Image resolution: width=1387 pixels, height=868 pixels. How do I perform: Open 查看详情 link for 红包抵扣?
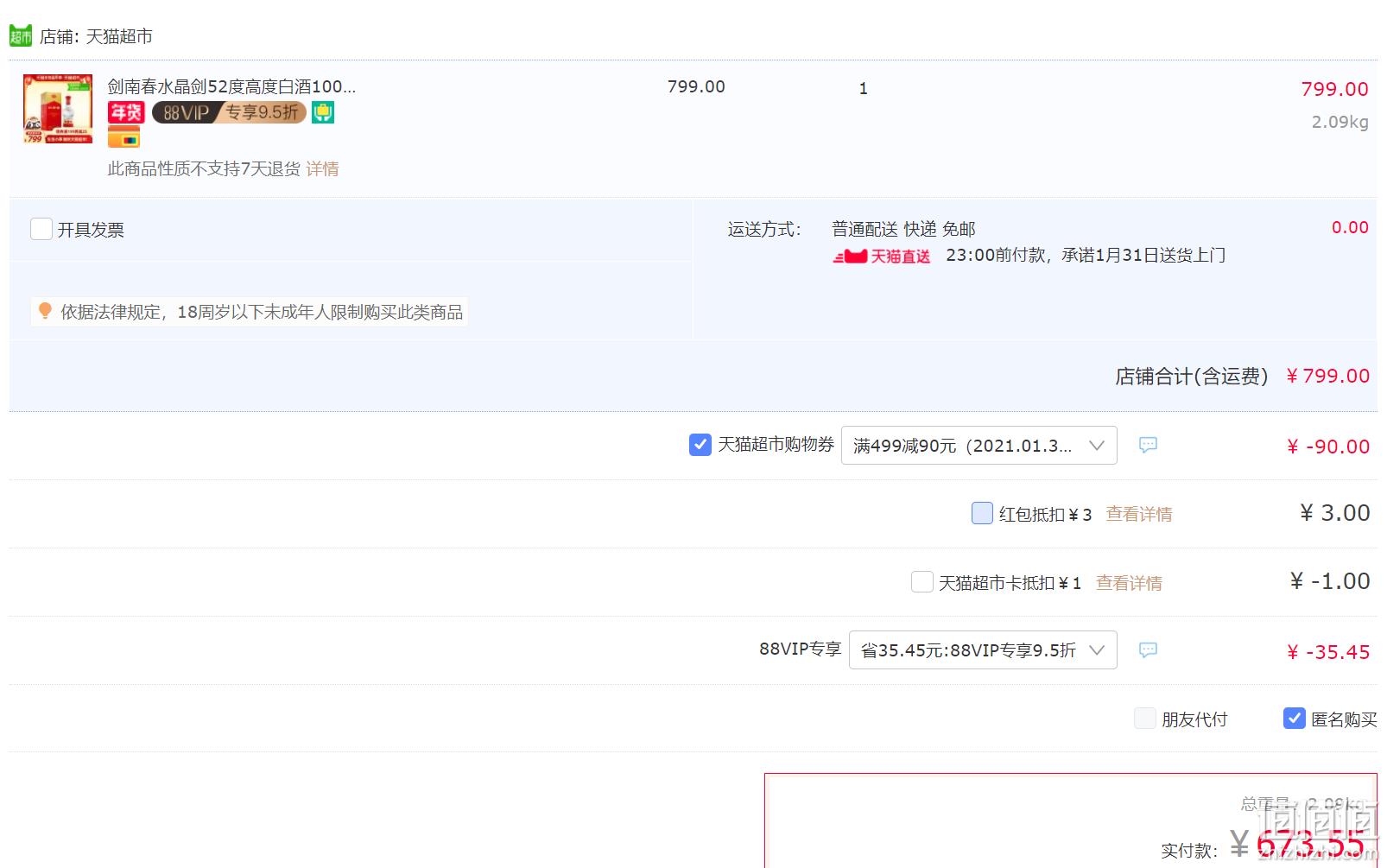pos(1139,514)
